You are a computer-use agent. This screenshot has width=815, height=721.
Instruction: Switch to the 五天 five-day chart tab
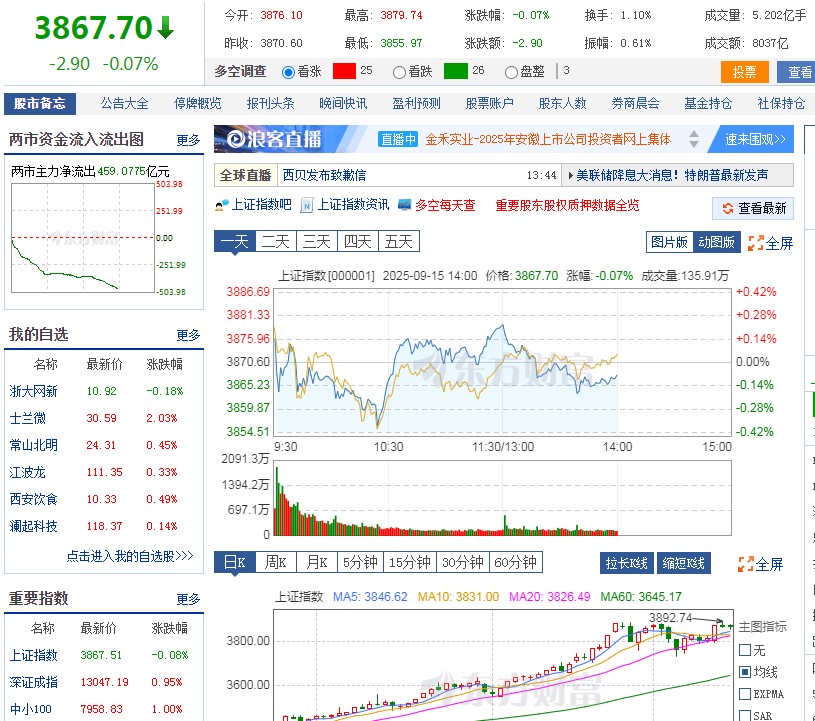(397, 241)
